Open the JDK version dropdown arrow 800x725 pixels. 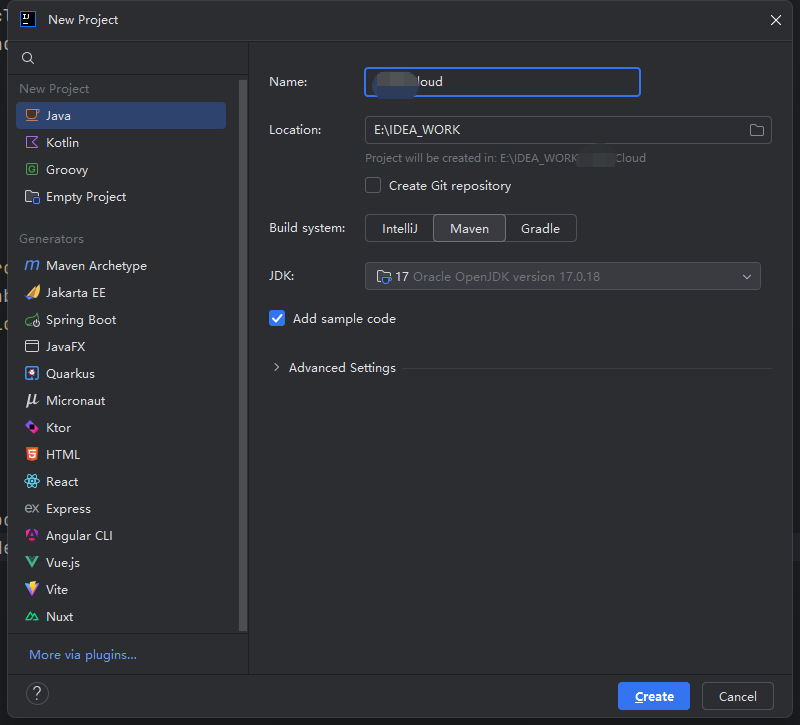[x=747, y=277]
